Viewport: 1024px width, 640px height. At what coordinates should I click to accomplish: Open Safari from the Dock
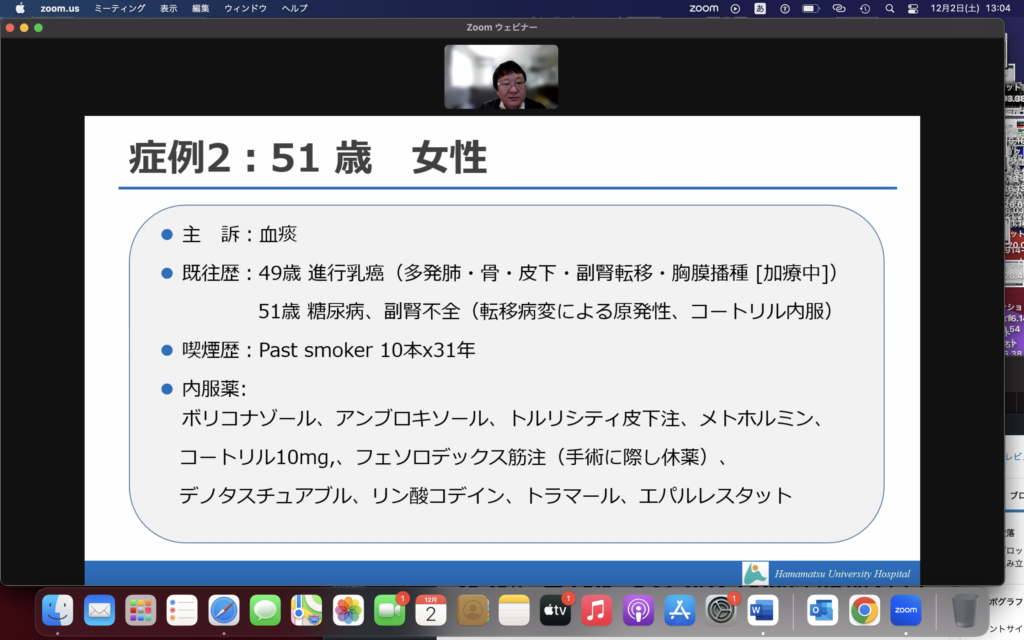pos(223,609)
